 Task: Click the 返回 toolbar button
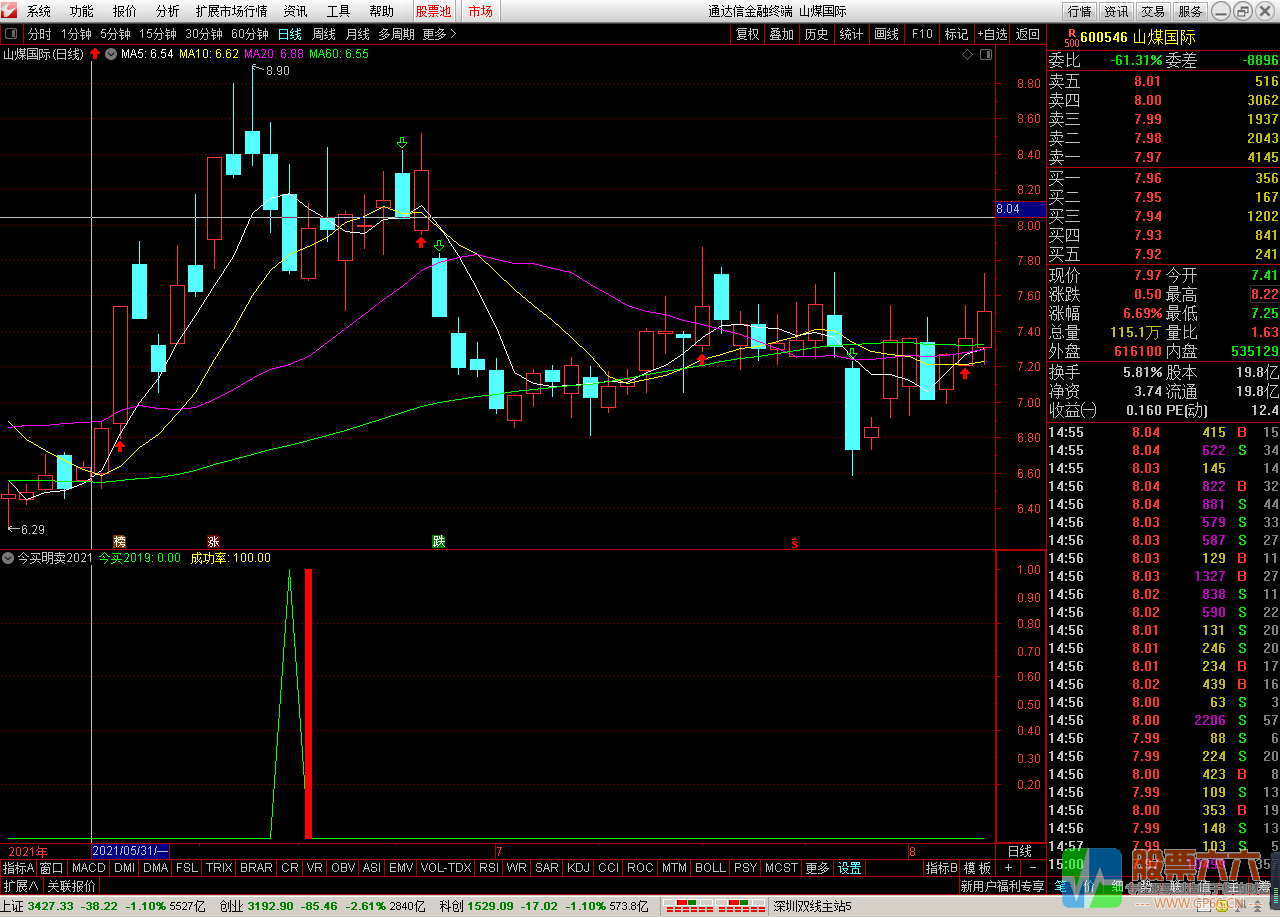click(1028, 33)
